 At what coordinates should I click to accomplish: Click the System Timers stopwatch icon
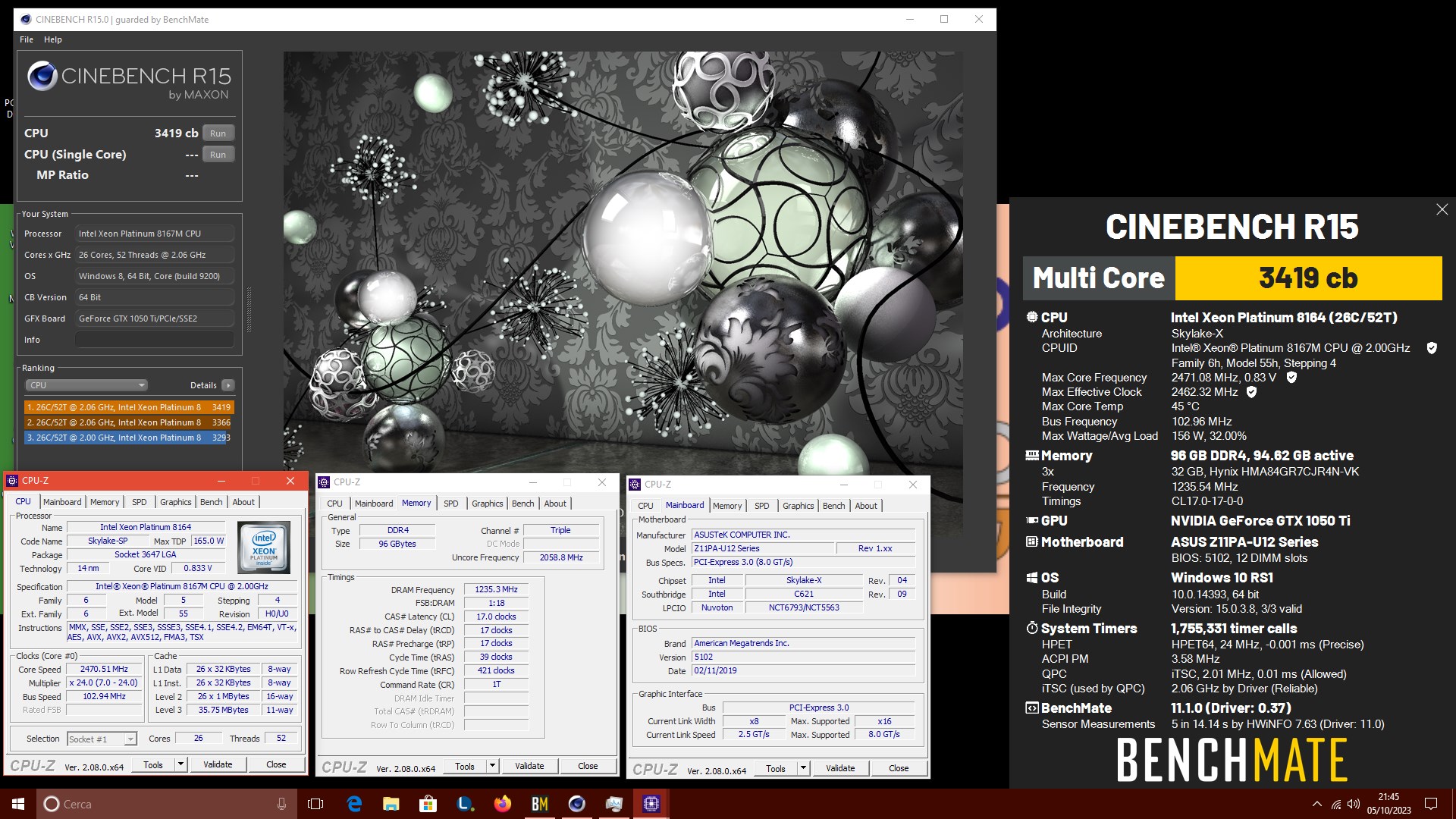(x=1032, y=628)
